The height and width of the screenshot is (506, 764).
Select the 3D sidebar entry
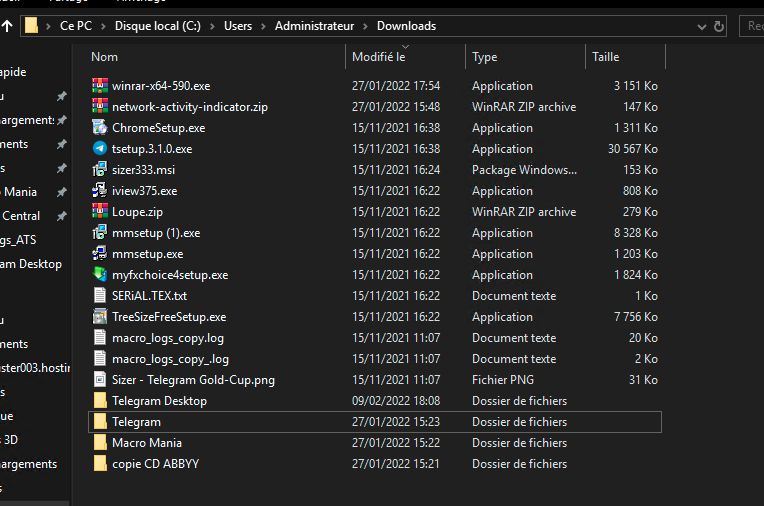click(10, 440)
